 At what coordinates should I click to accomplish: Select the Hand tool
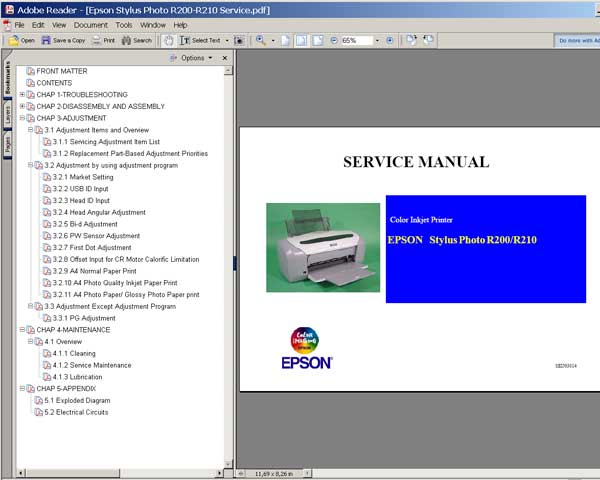tap(168, 40)
